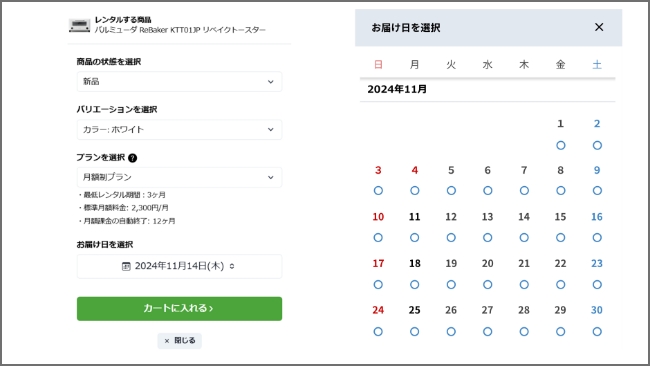
Task: Select availability circle for November 30
Action: (x=597, y=332)
